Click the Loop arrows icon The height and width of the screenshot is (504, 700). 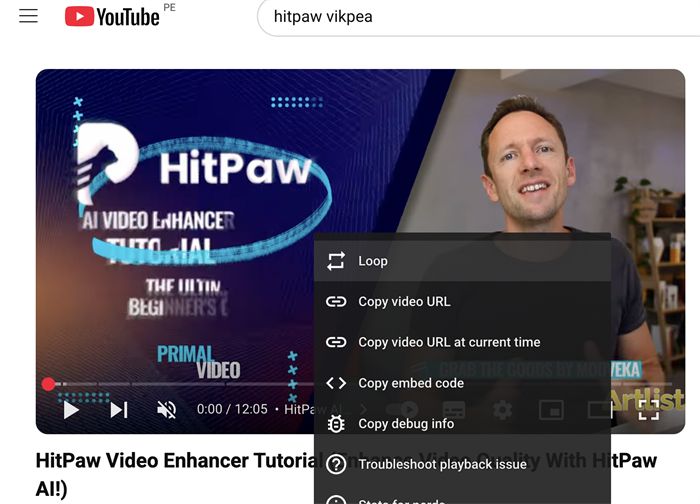[x=336, y=261]
